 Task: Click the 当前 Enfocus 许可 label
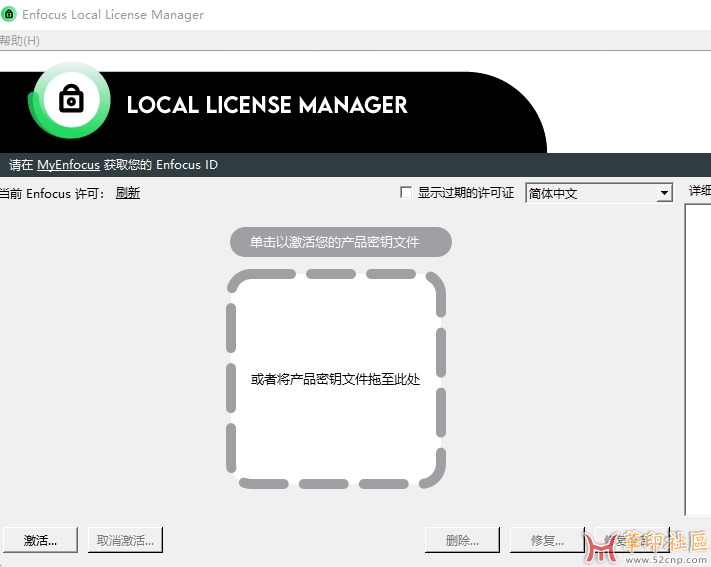pyautogui.click(x=52, y=193)
